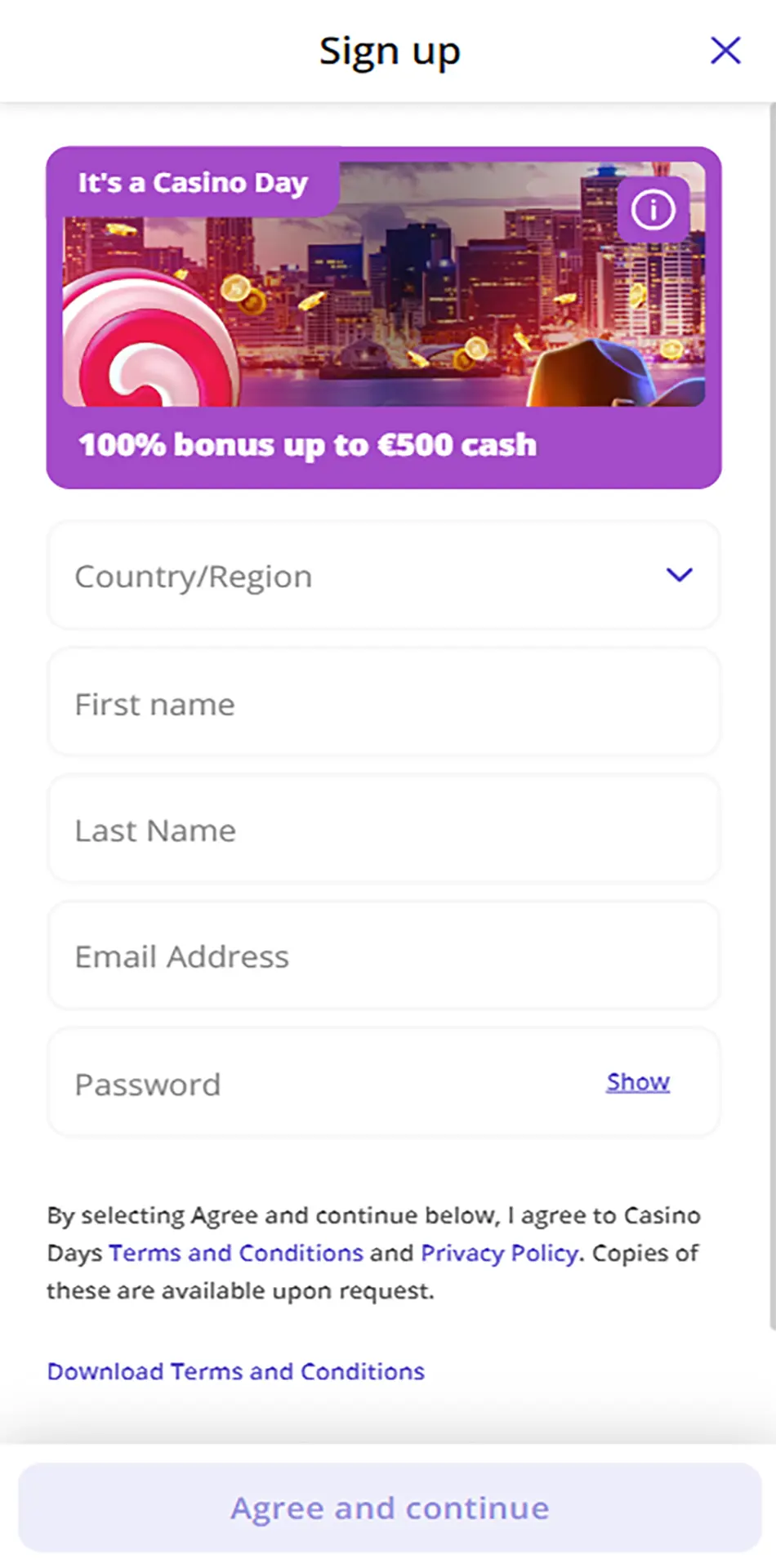Click the Country/Region chevron arrow
The image size is (776, 1568).
coord(679,576)
